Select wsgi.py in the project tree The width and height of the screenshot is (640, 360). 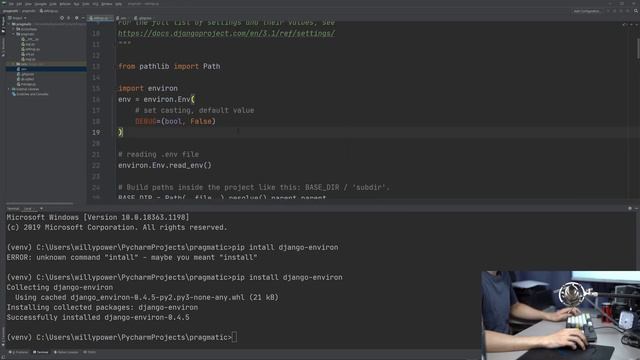[28, 59]
